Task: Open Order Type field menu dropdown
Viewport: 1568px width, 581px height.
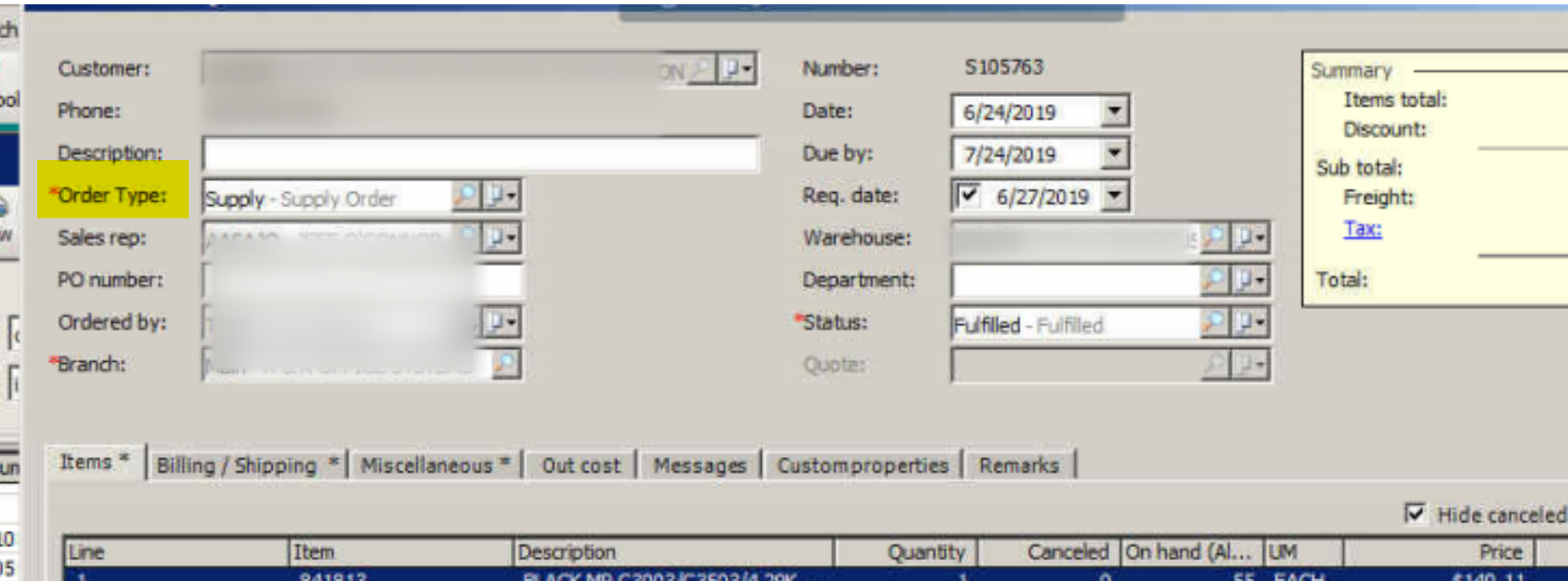Action: [501, 196]
